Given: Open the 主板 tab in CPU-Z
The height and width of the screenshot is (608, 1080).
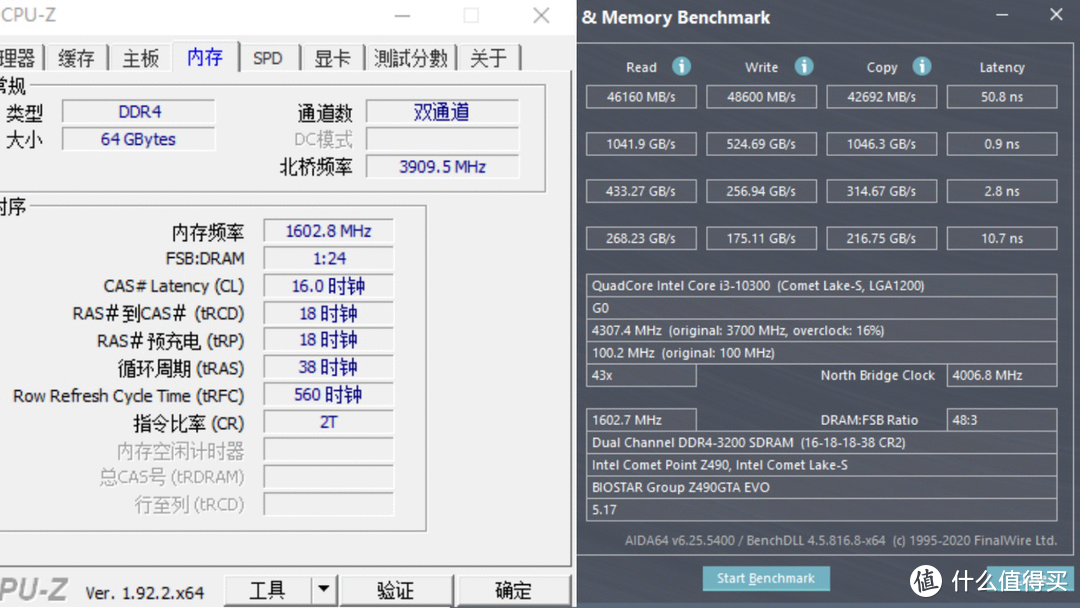Looking at the screenshot, I should [x=141, y=58].
